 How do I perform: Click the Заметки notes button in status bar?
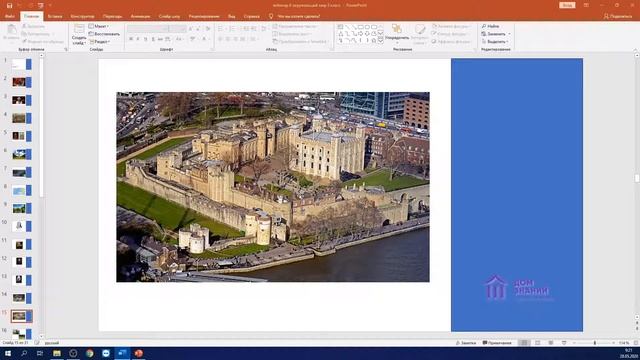466,343
